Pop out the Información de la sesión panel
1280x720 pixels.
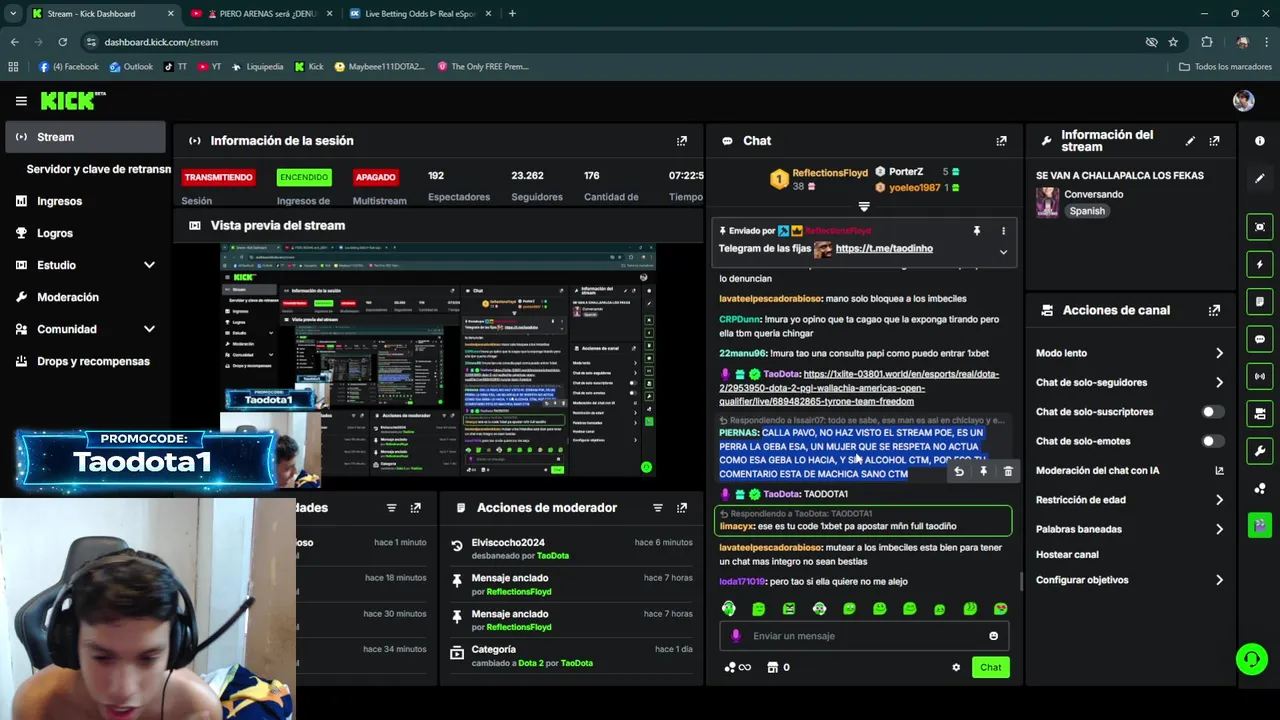[682, 141]
